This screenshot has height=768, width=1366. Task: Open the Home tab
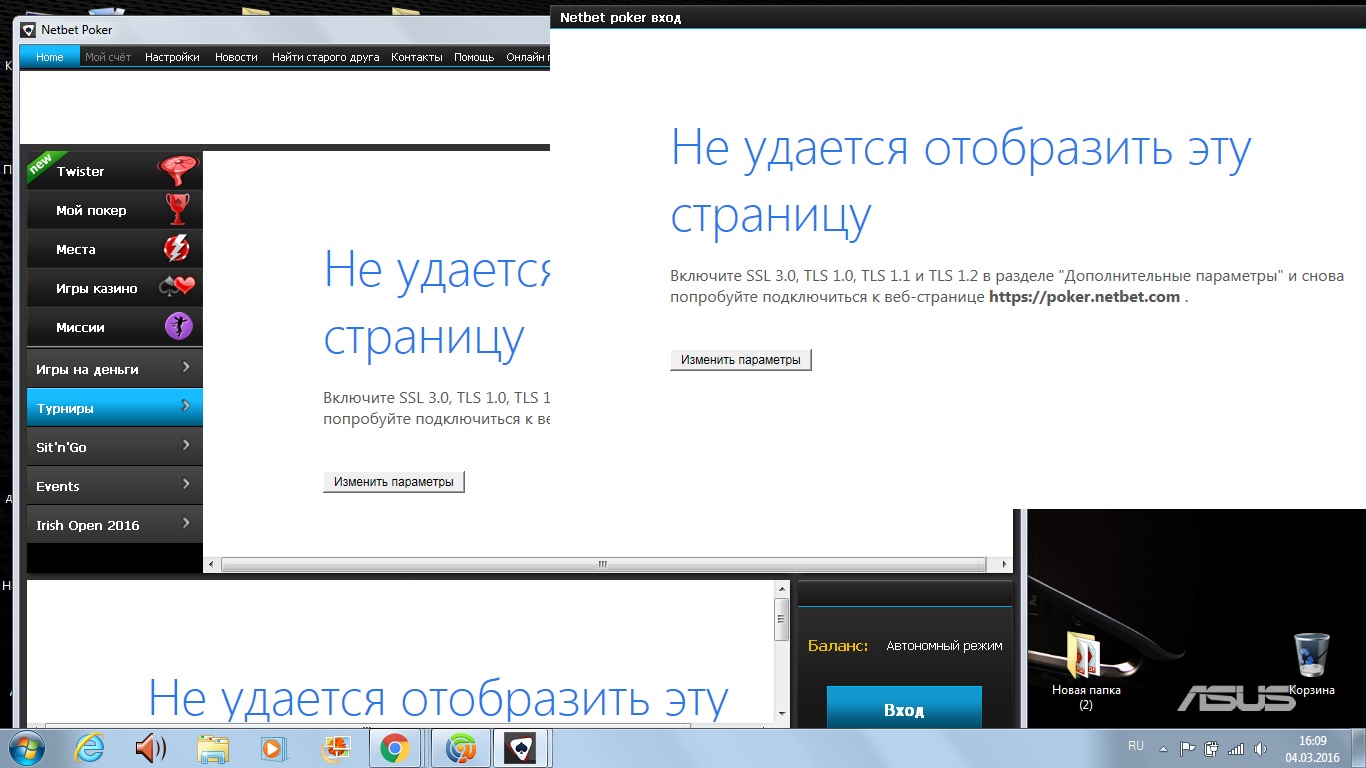(x=50, y=57)
